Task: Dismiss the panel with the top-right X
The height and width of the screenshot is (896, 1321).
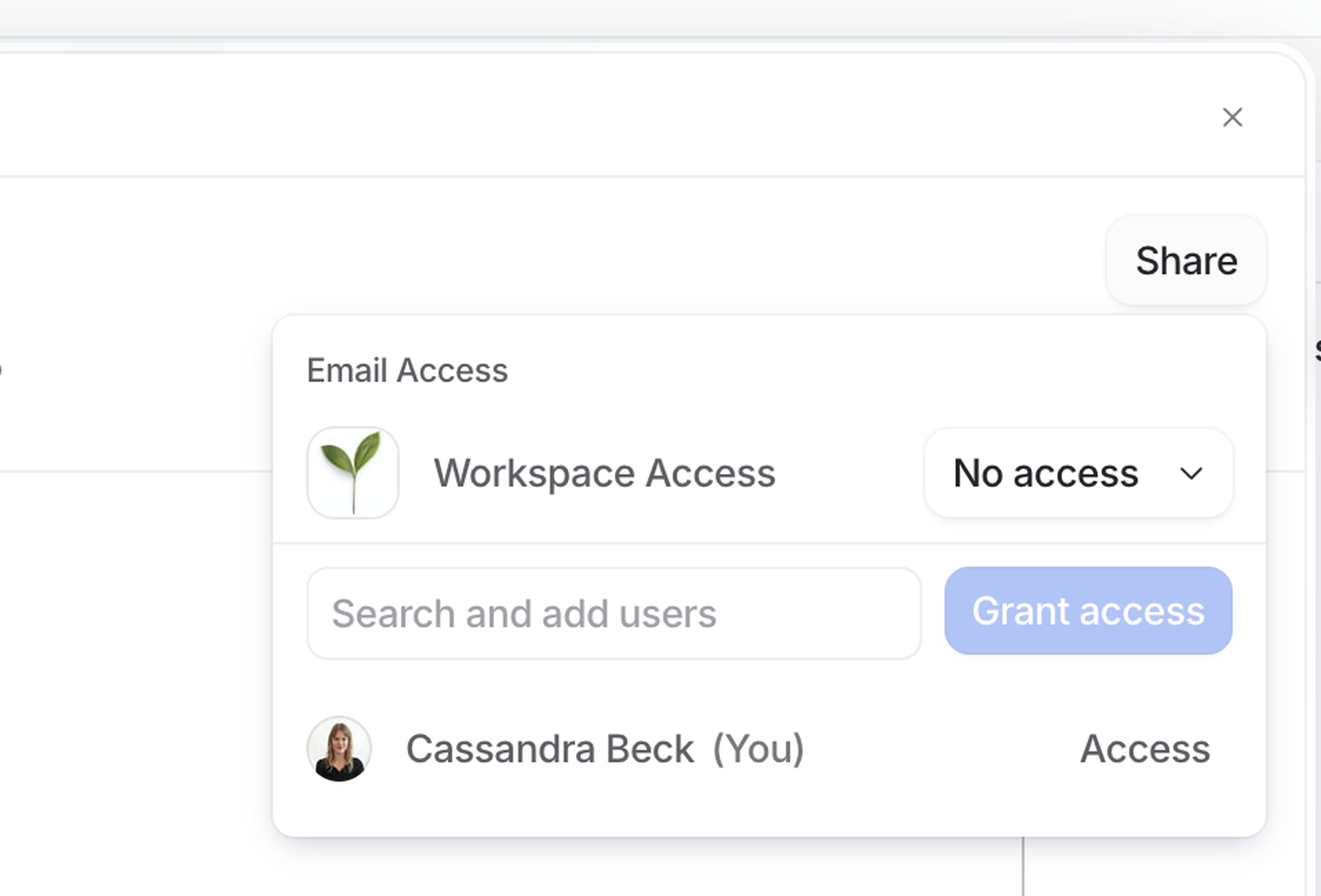Action: point(1232,118)
